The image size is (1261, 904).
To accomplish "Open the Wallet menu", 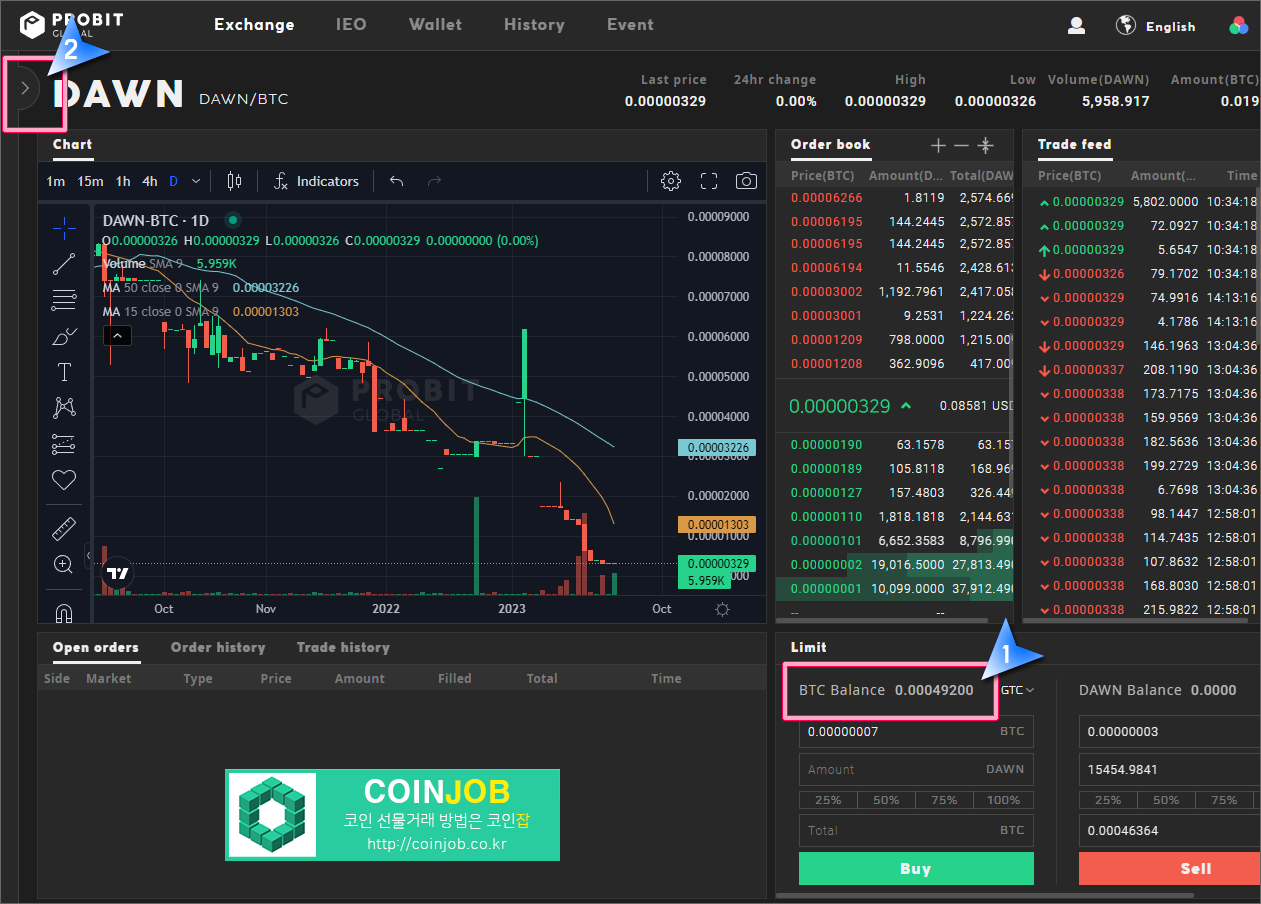I will [x=435, y=25].
